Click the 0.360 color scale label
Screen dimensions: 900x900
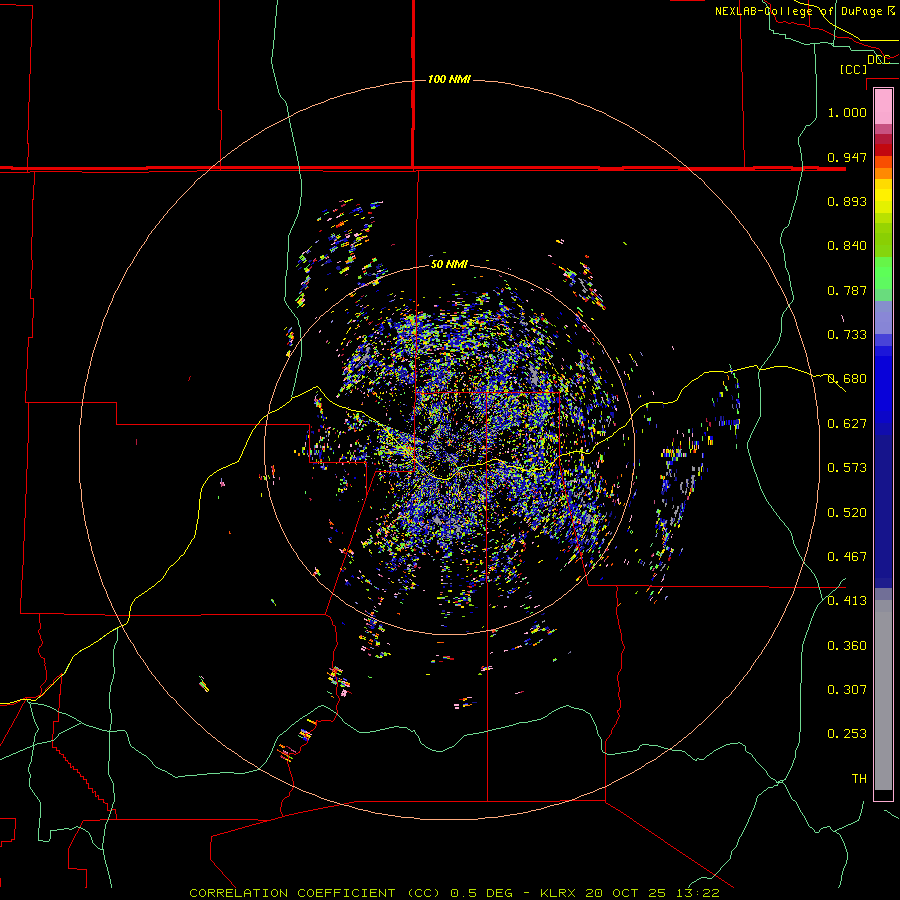pyautogui.click(x=847, y=646)
